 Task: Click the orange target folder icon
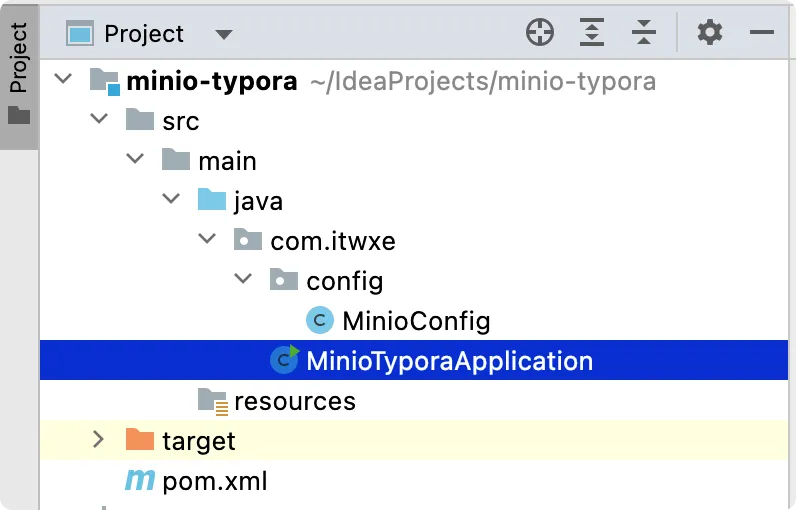[x=139, y=440]
